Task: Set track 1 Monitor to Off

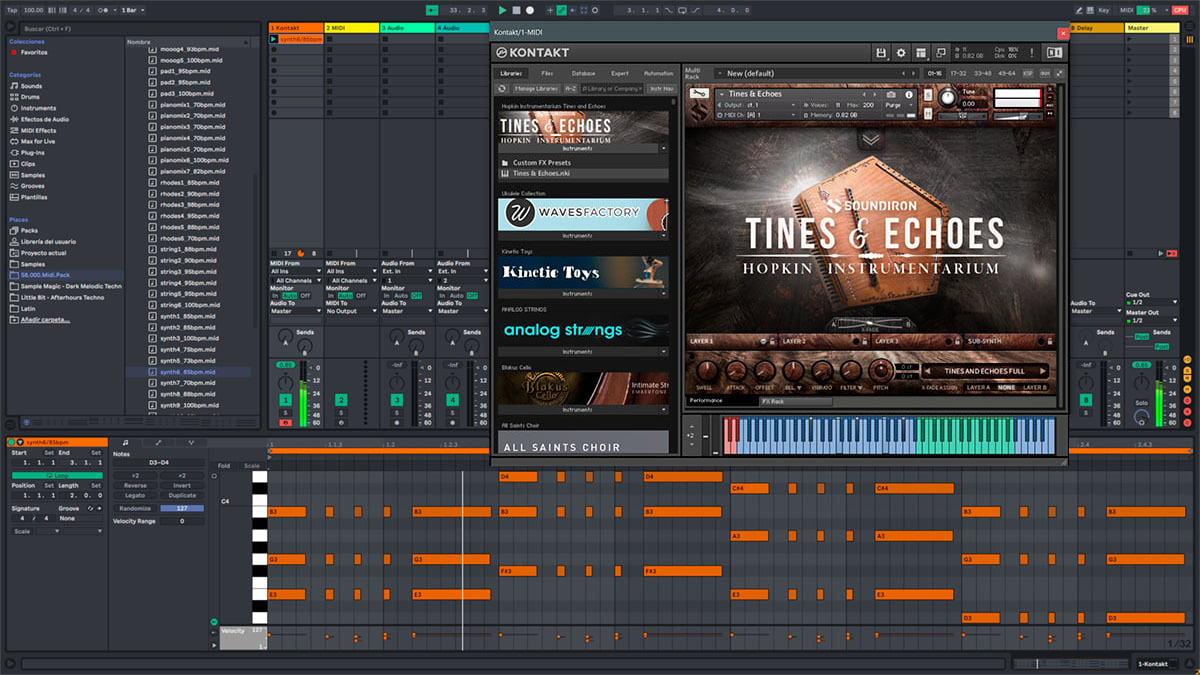Action: (x=305, y=296)
